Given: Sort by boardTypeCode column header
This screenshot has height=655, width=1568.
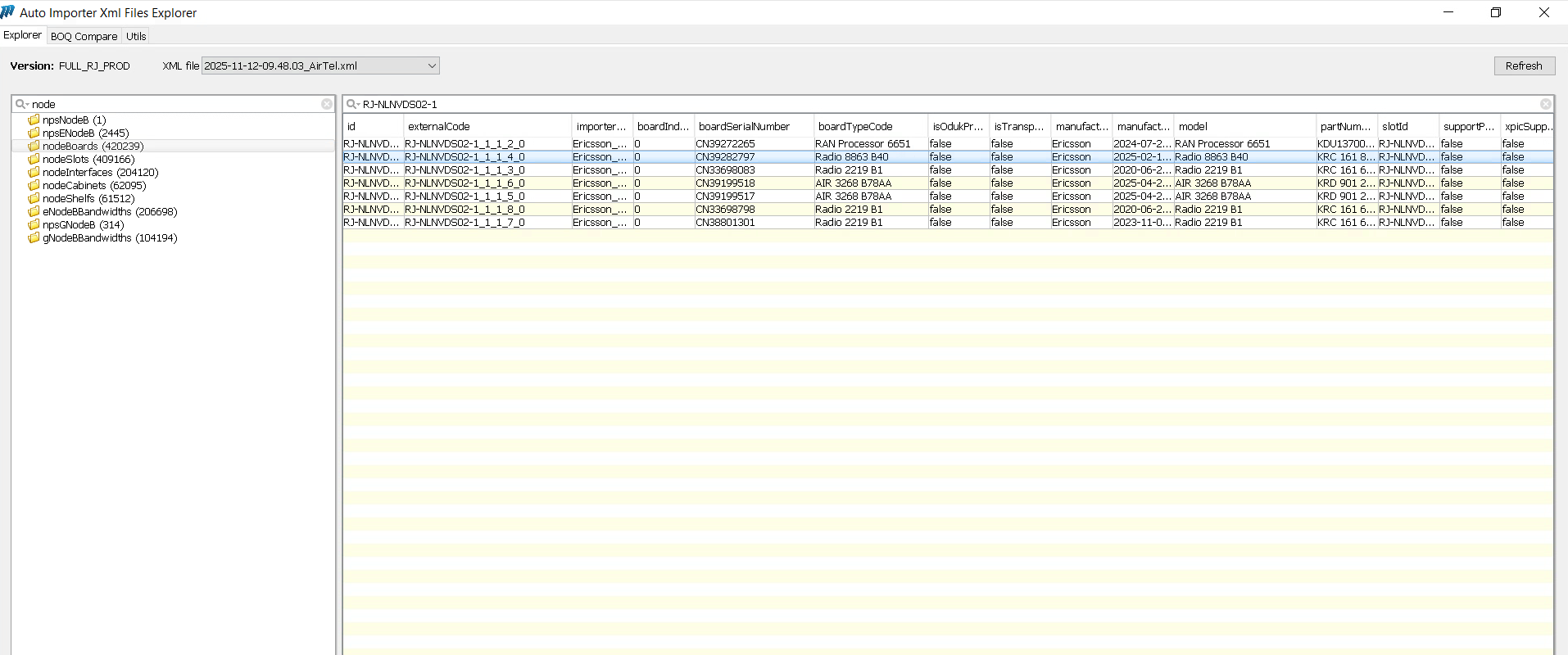Looking at the screenshot, I should click(855, 126).
